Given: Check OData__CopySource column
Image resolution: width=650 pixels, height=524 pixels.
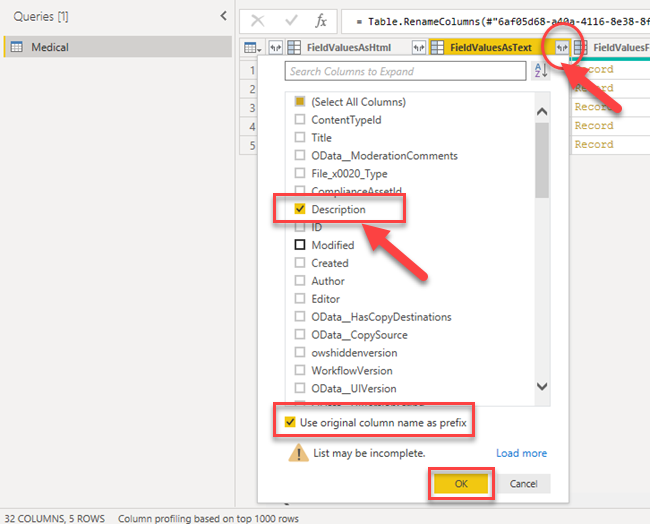Looking at the screenshot, I should [x=300, y=335].
